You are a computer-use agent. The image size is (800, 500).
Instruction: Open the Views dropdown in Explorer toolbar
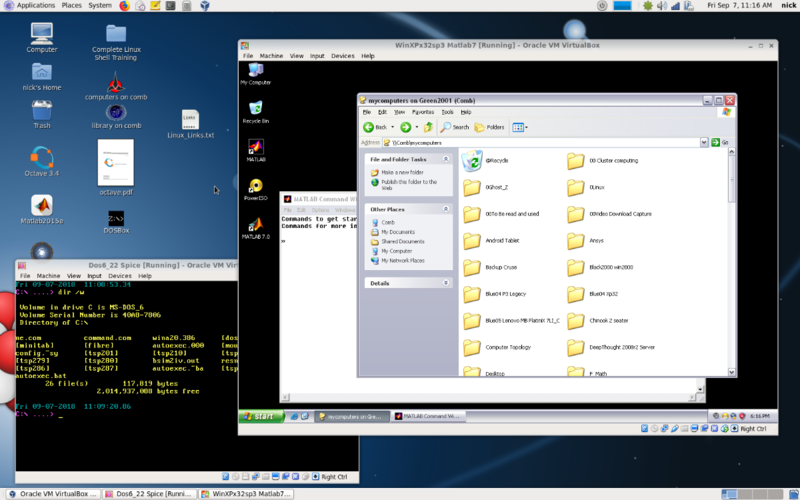(520, 127)
